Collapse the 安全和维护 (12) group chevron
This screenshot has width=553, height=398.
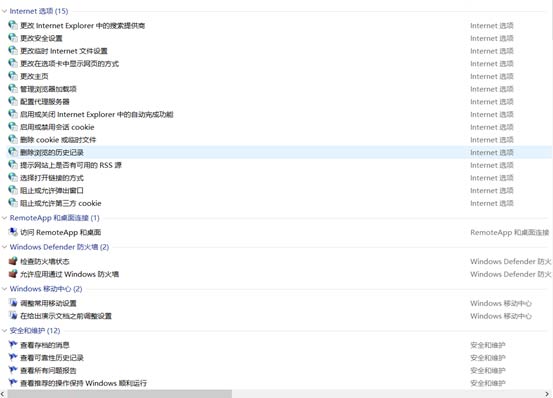4,330
